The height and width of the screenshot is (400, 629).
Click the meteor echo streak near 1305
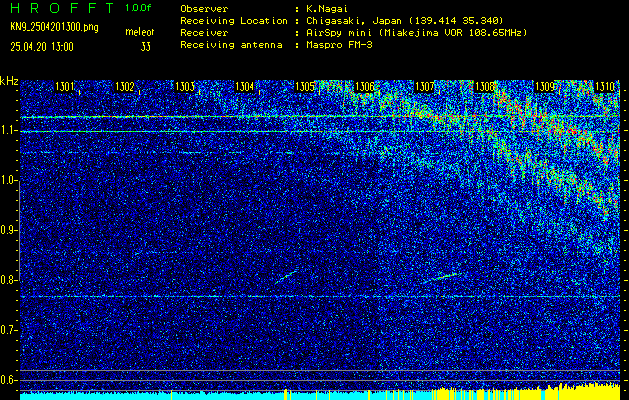(x=286, y=276)
